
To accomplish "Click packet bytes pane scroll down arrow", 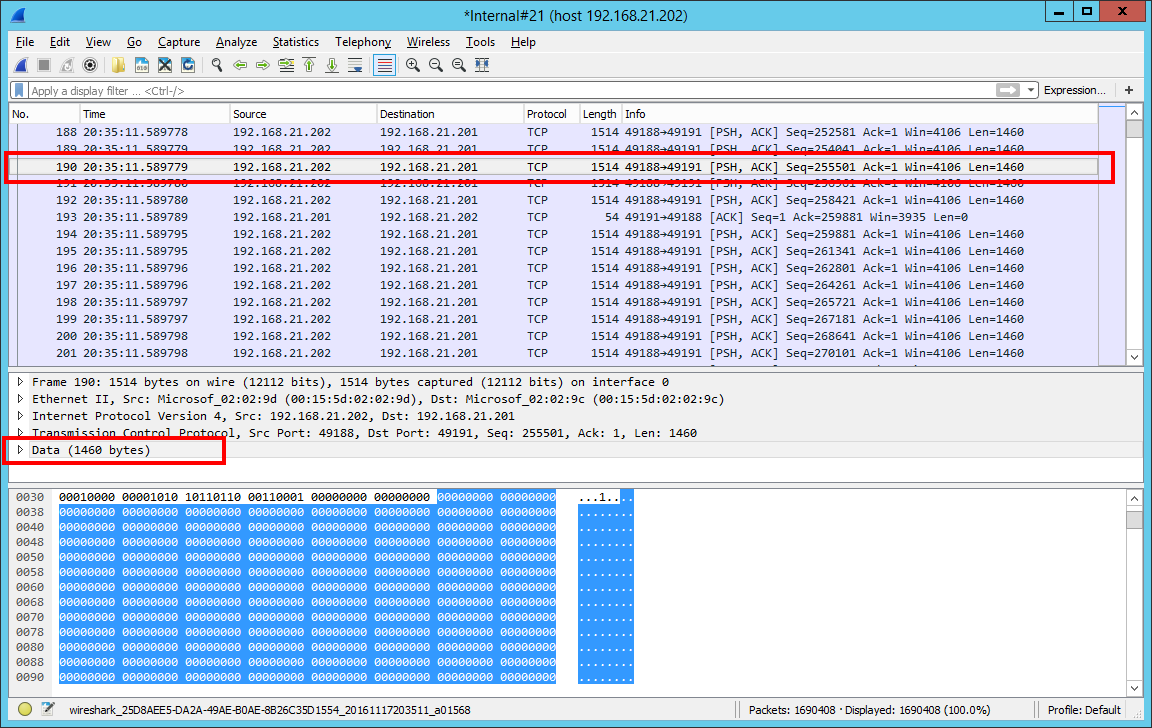I will point(1134,688).
